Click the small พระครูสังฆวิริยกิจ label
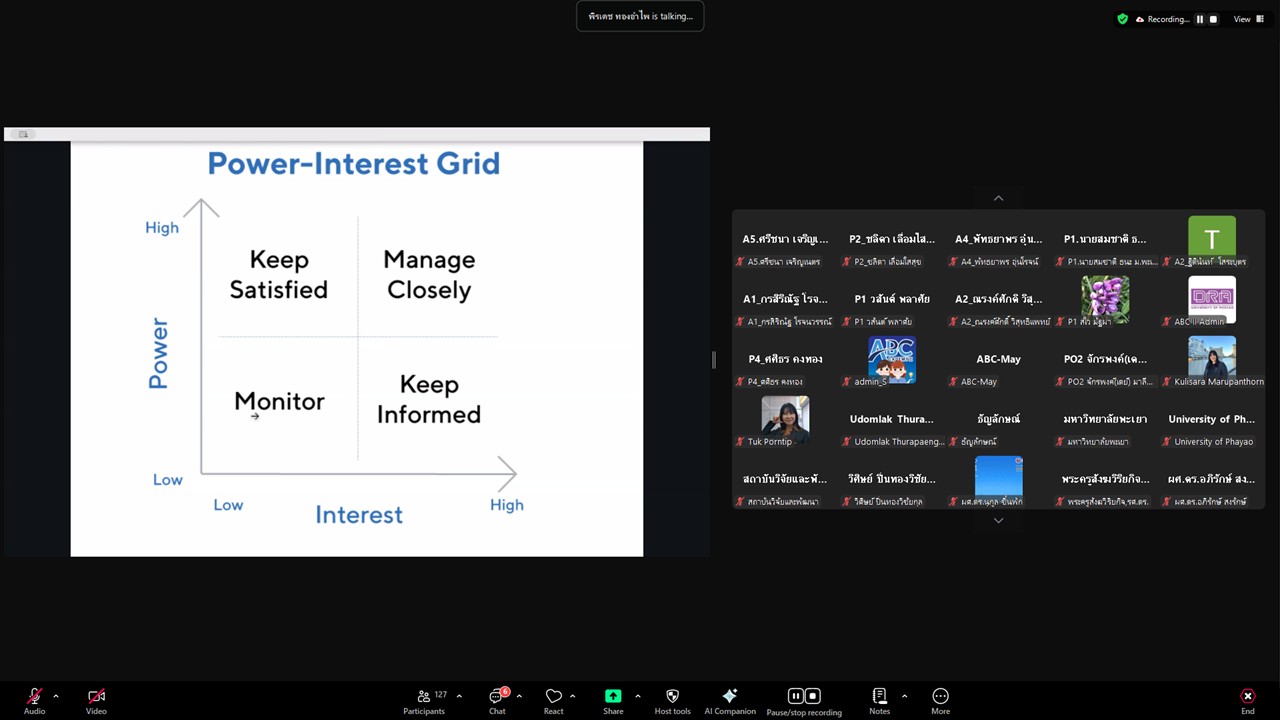Viewport: 1280px width, 720px height. (x=1108, y=501)
